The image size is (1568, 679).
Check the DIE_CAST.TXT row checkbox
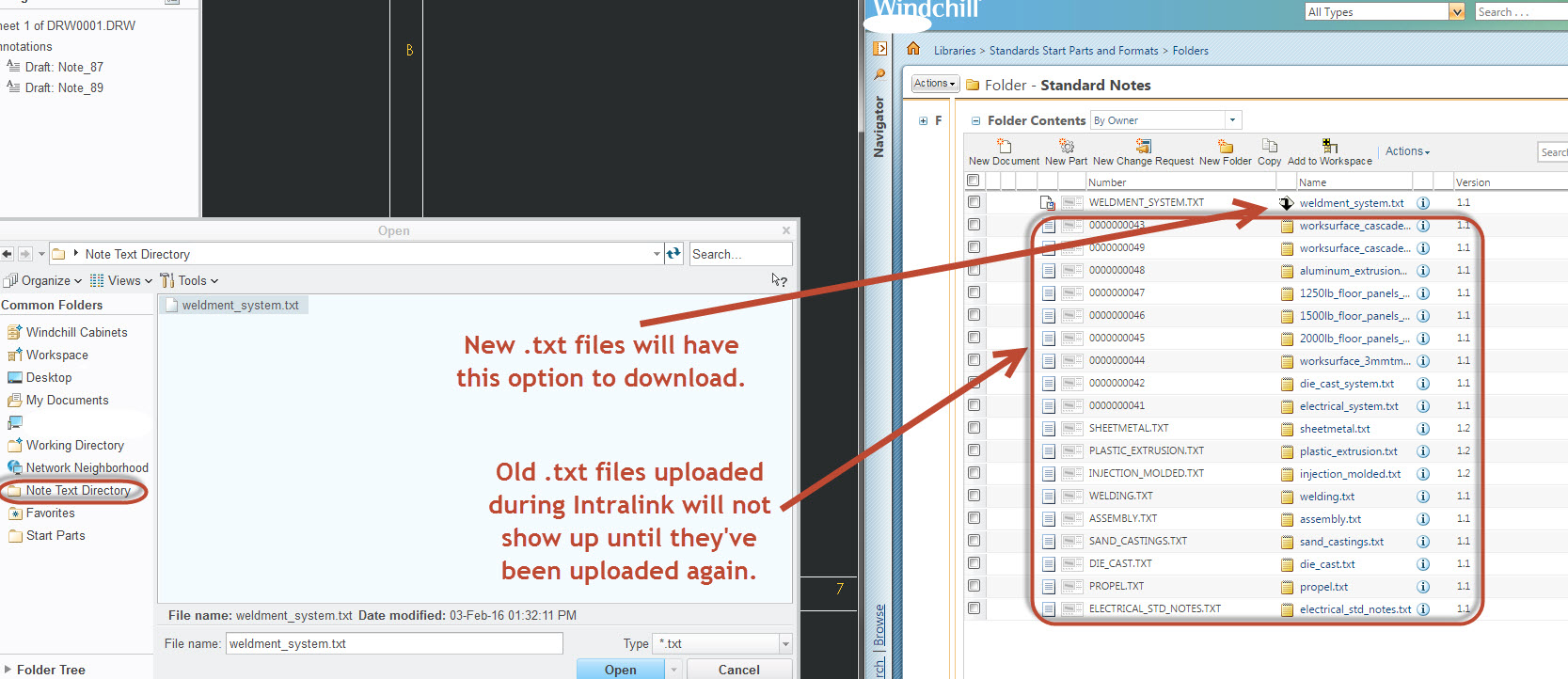[x=974, y=563]
